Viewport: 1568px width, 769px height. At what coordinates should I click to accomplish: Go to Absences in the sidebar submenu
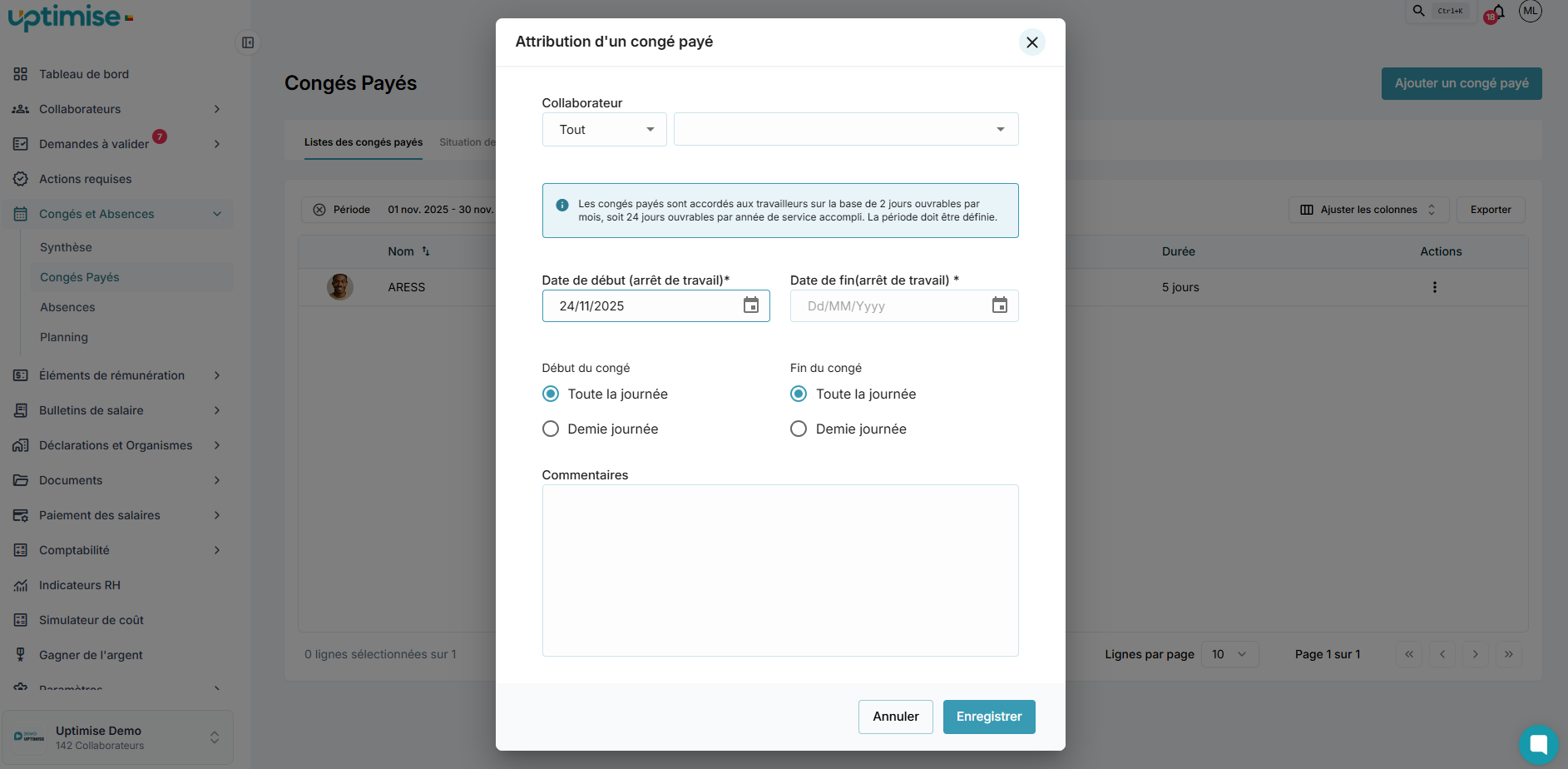pyautogui.click(x=67, y=307)
